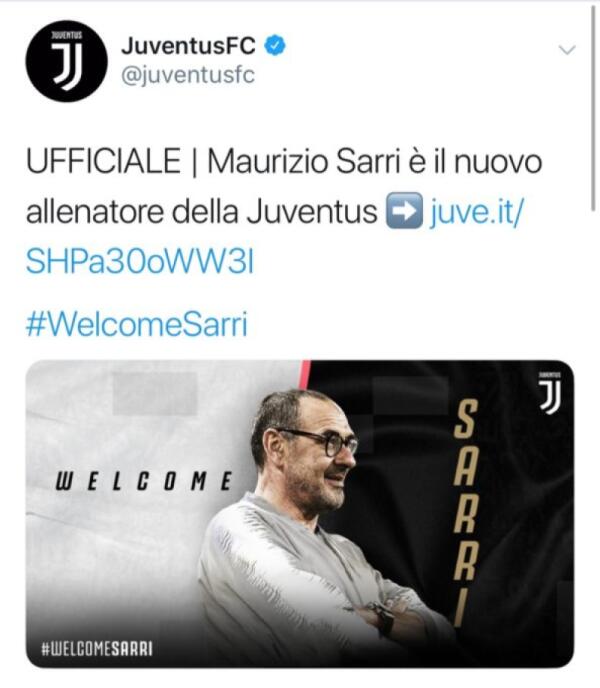This screenshot has width=600, height=688.
Task: Click the SHPa30oWW3I link continuation
Action: pyautogui.click(x=140, y=262)
